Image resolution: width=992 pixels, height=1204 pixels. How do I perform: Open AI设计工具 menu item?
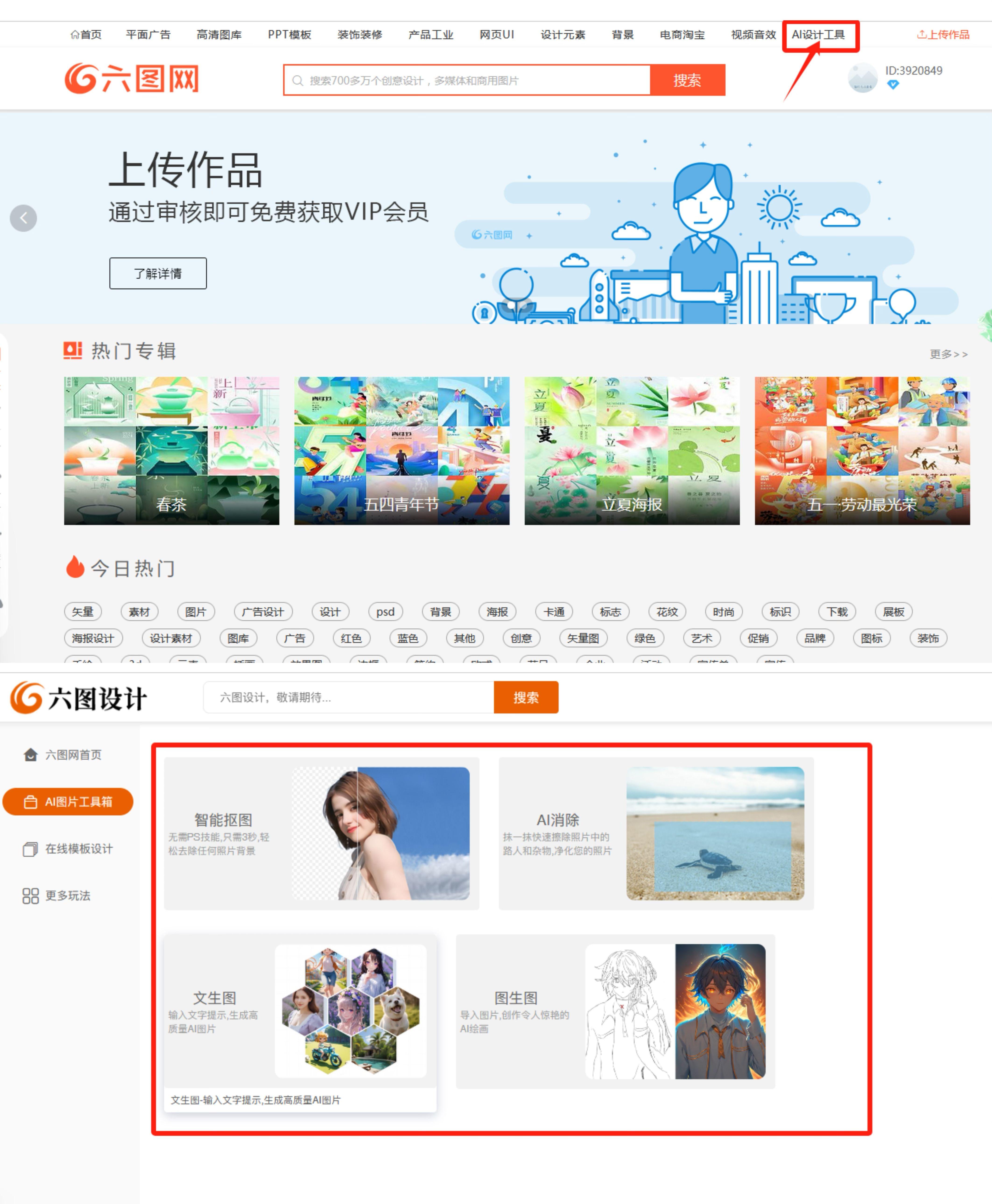pos(818,35)
